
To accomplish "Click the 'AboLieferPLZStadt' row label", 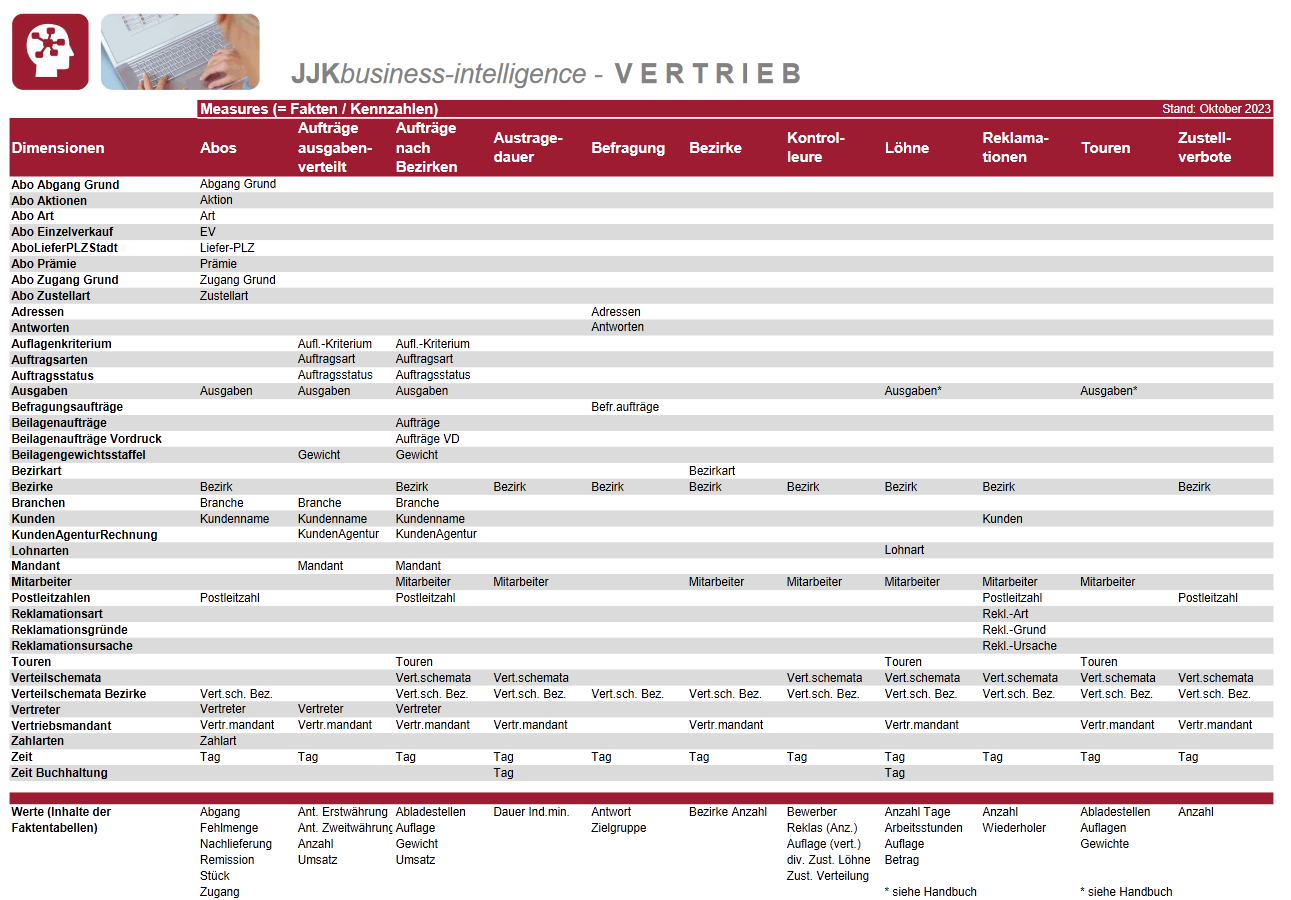I will 64,248.
